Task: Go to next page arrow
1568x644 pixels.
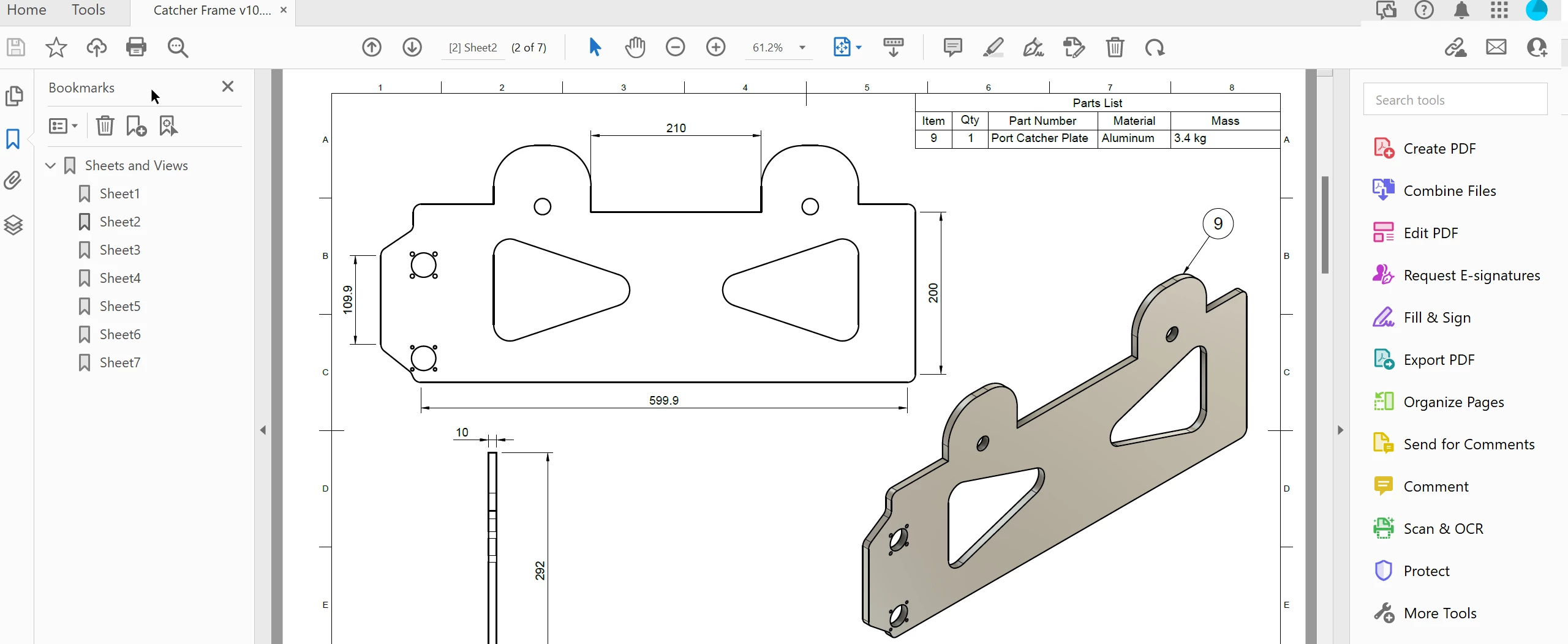Action: [412, 47]
